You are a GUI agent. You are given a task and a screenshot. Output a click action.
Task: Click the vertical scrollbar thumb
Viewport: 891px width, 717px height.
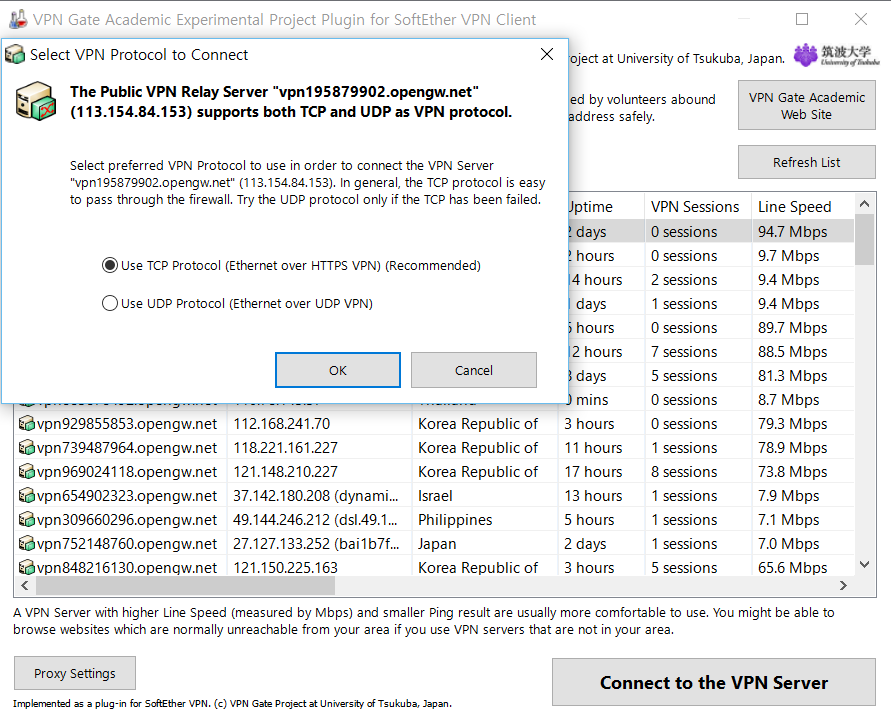(x=864, y=240)
